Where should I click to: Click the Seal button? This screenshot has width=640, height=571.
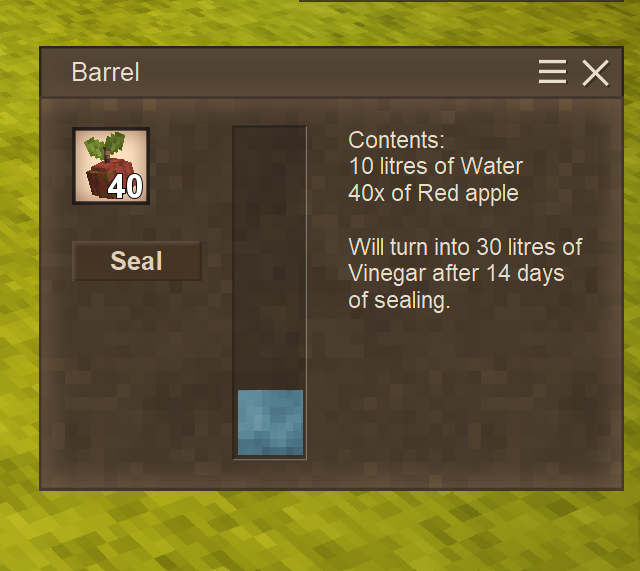click(137, 261)
